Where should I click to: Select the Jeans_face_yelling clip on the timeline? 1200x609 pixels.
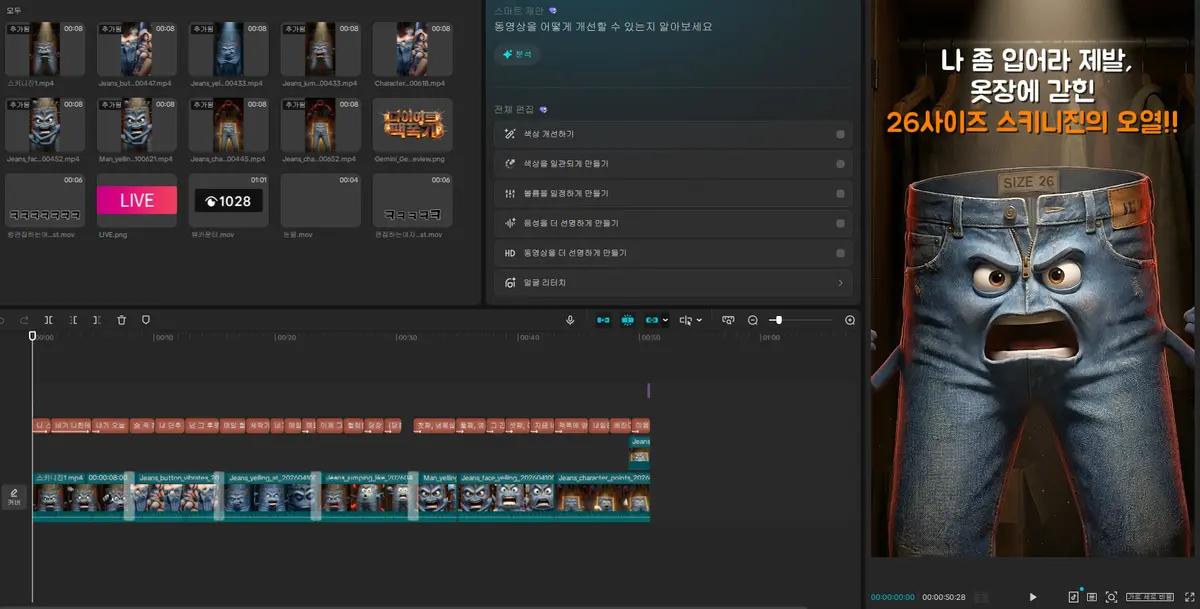(506, 496)
